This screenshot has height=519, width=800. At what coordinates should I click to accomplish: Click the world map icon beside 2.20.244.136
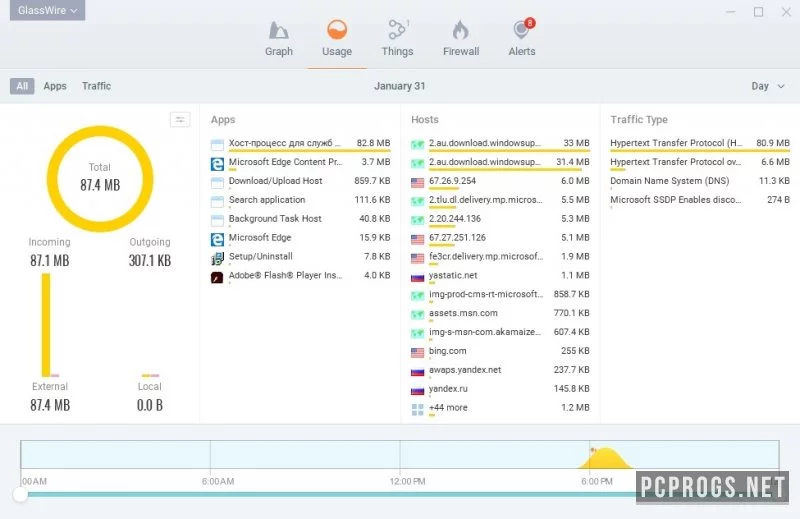coord(417,220)
